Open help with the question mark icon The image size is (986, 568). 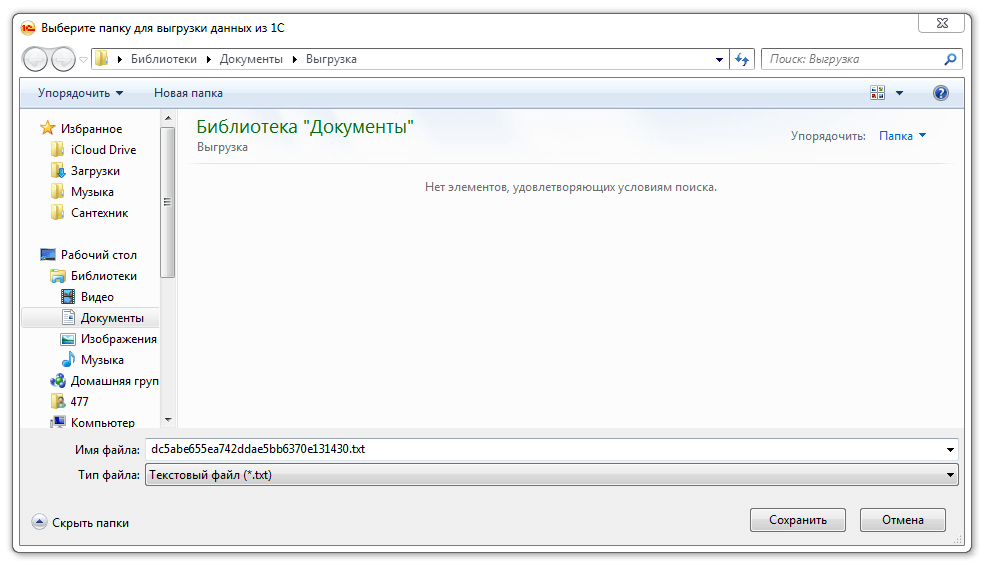[x=940, y=93]
